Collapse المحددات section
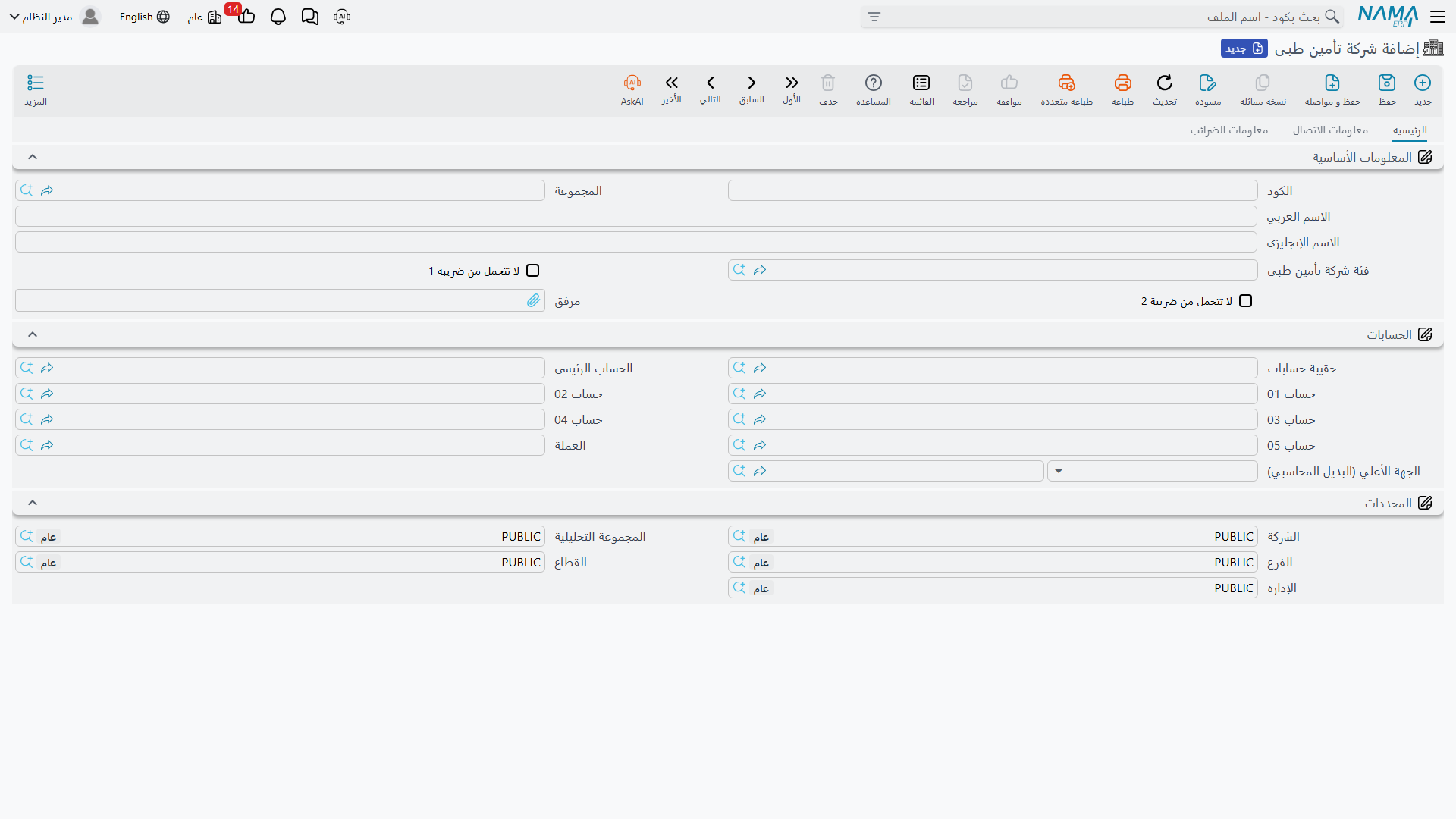The width and height of the screenshot is (1456, 819). (33, 503)
